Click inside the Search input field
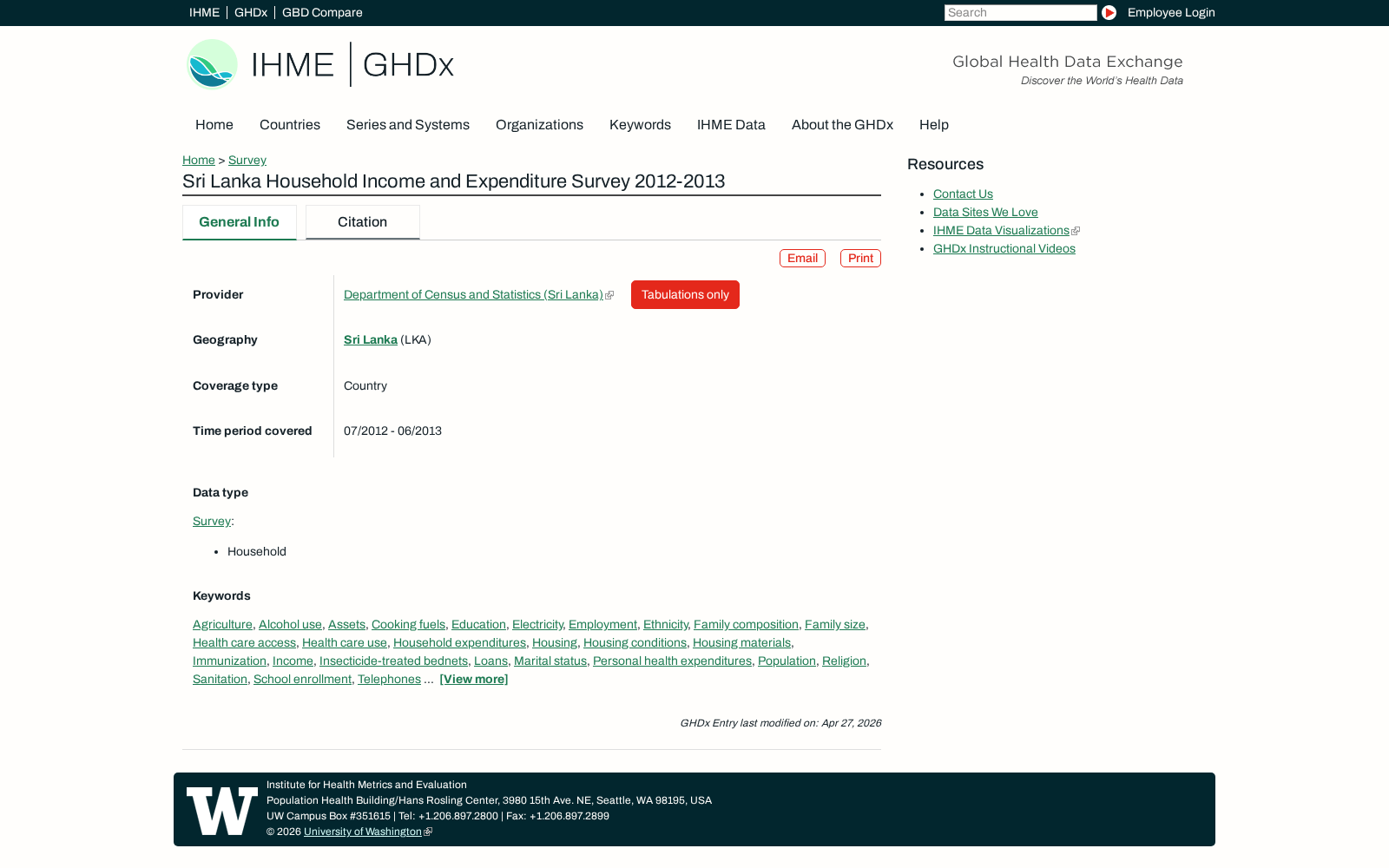Viewport: 1389px width, 868px height. point(1020,12)
